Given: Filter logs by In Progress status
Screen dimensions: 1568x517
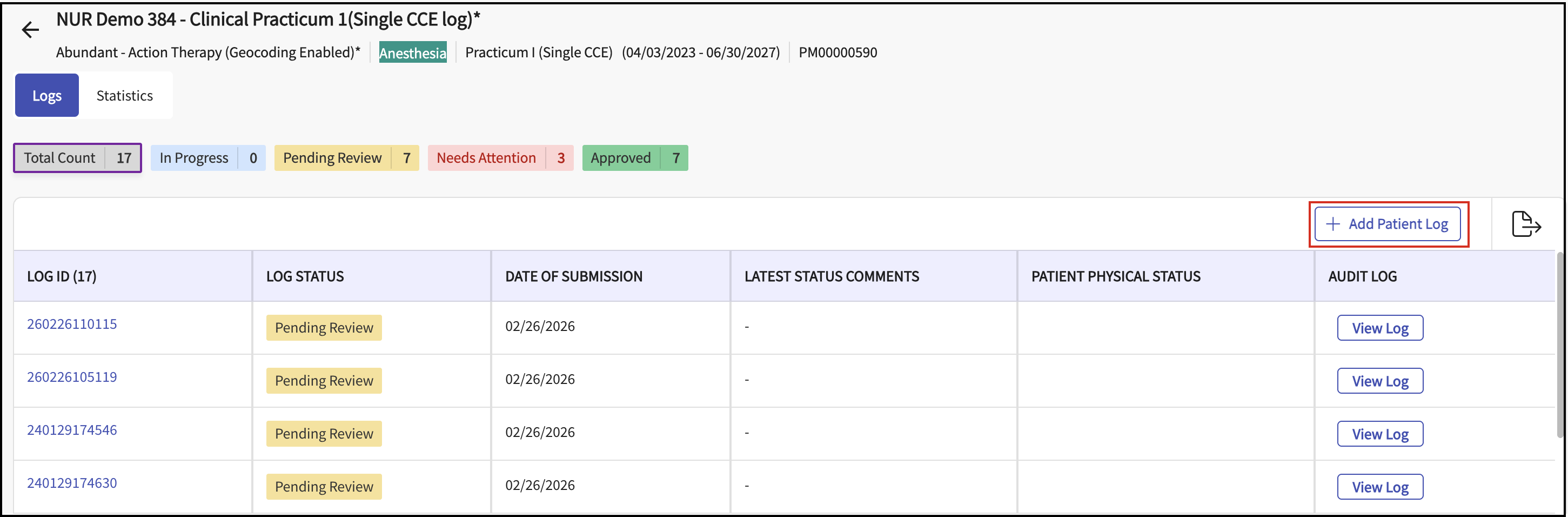Looking at the screenshot, I should pyautogui.click(x=207, y=158).
